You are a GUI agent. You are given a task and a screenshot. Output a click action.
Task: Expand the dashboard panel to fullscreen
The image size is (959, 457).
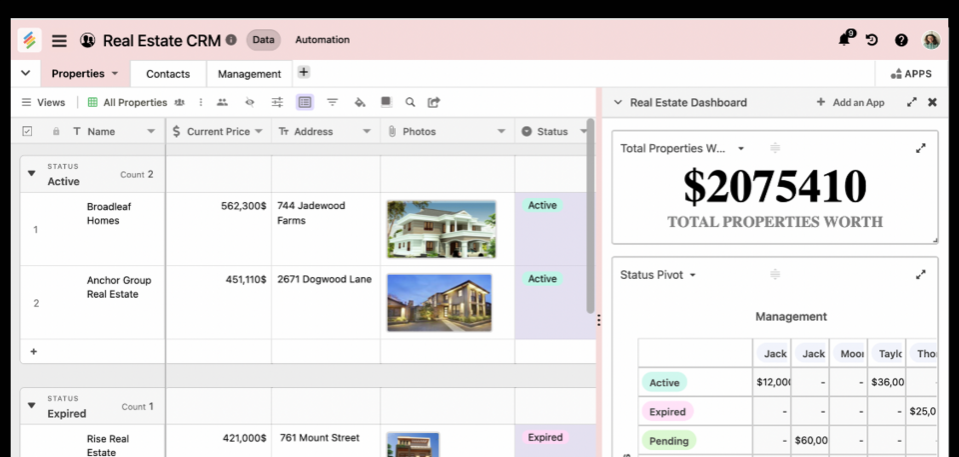coord(912,102)
